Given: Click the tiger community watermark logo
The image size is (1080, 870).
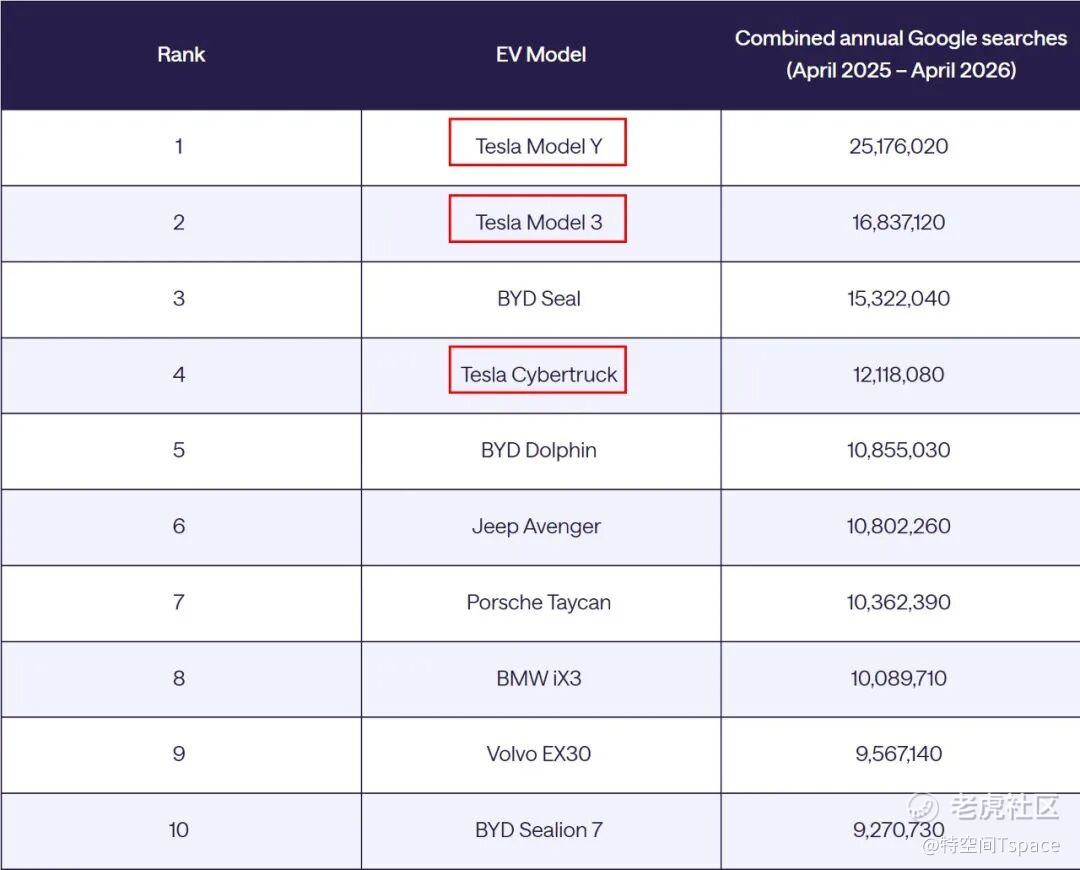Looking at the screenshot, I should 983,806.
